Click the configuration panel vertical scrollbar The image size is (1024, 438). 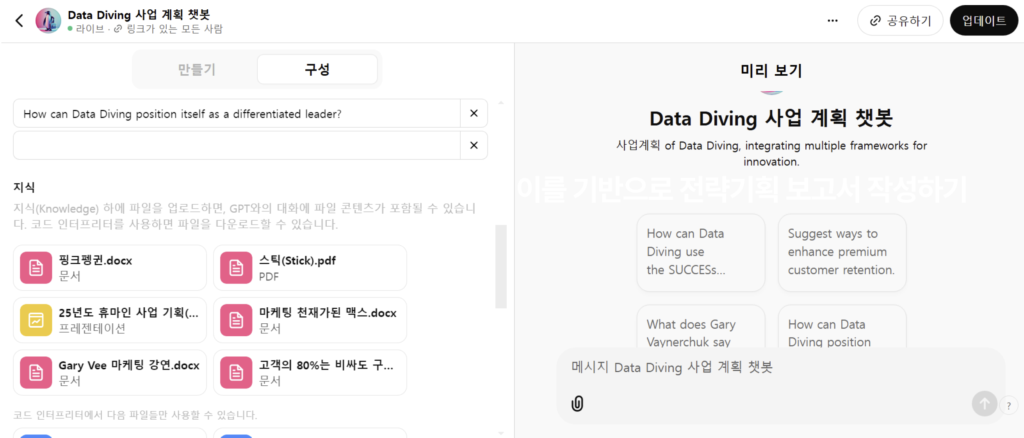pyautogui.click(x=501, y=265)
